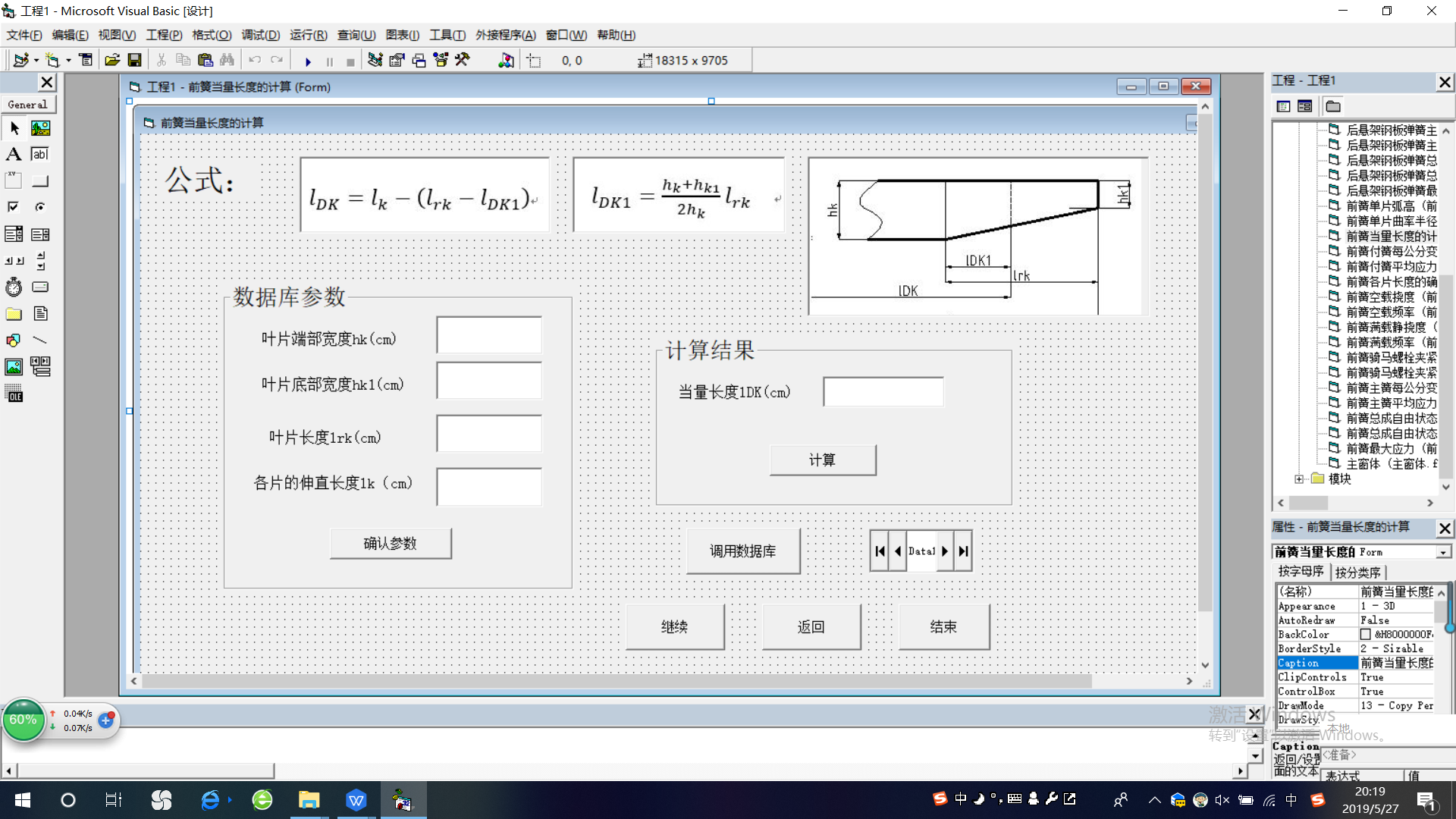Select the CheckBox control in toolbox

coord(14,207)
